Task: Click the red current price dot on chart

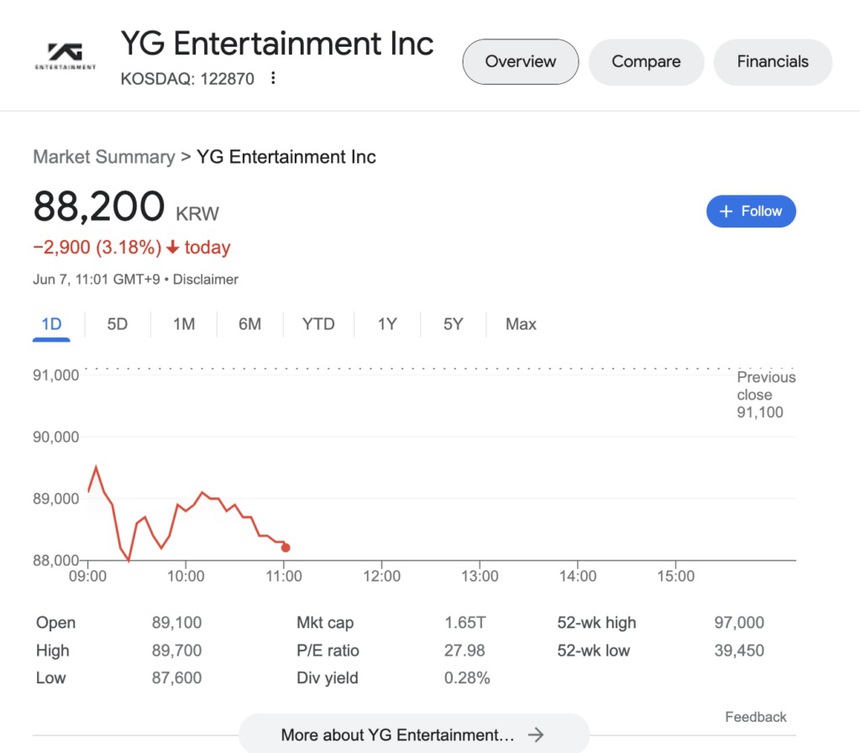Action: (x=286, y=548)
